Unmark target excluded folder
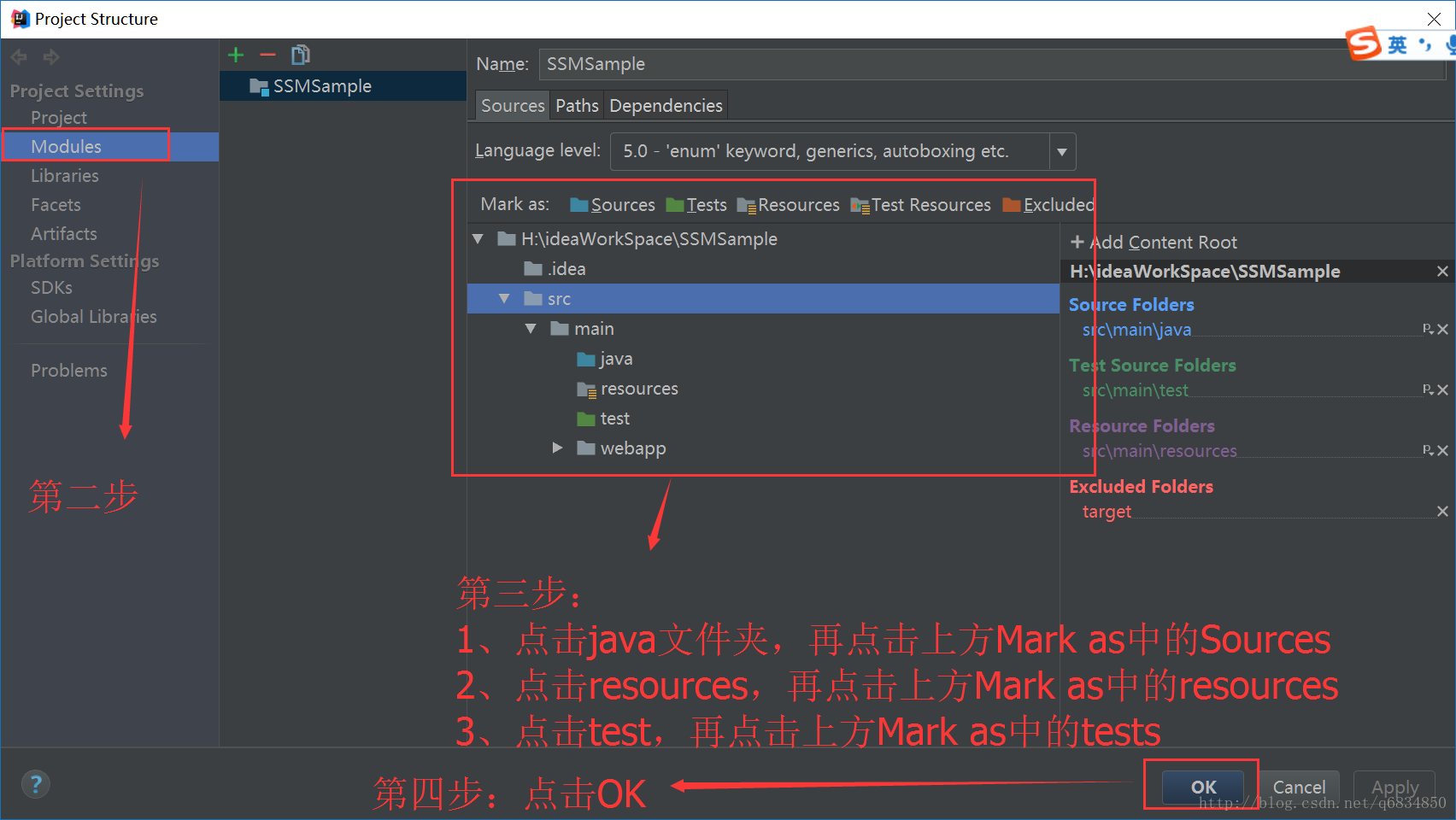The height and width of the screenshot is (820, 1456). click(x=1442, y=512)
